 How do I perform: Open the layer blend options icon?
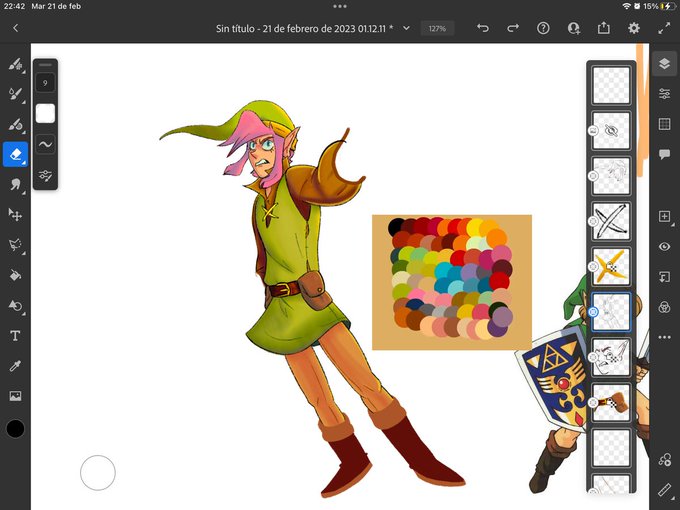[664, 307]
